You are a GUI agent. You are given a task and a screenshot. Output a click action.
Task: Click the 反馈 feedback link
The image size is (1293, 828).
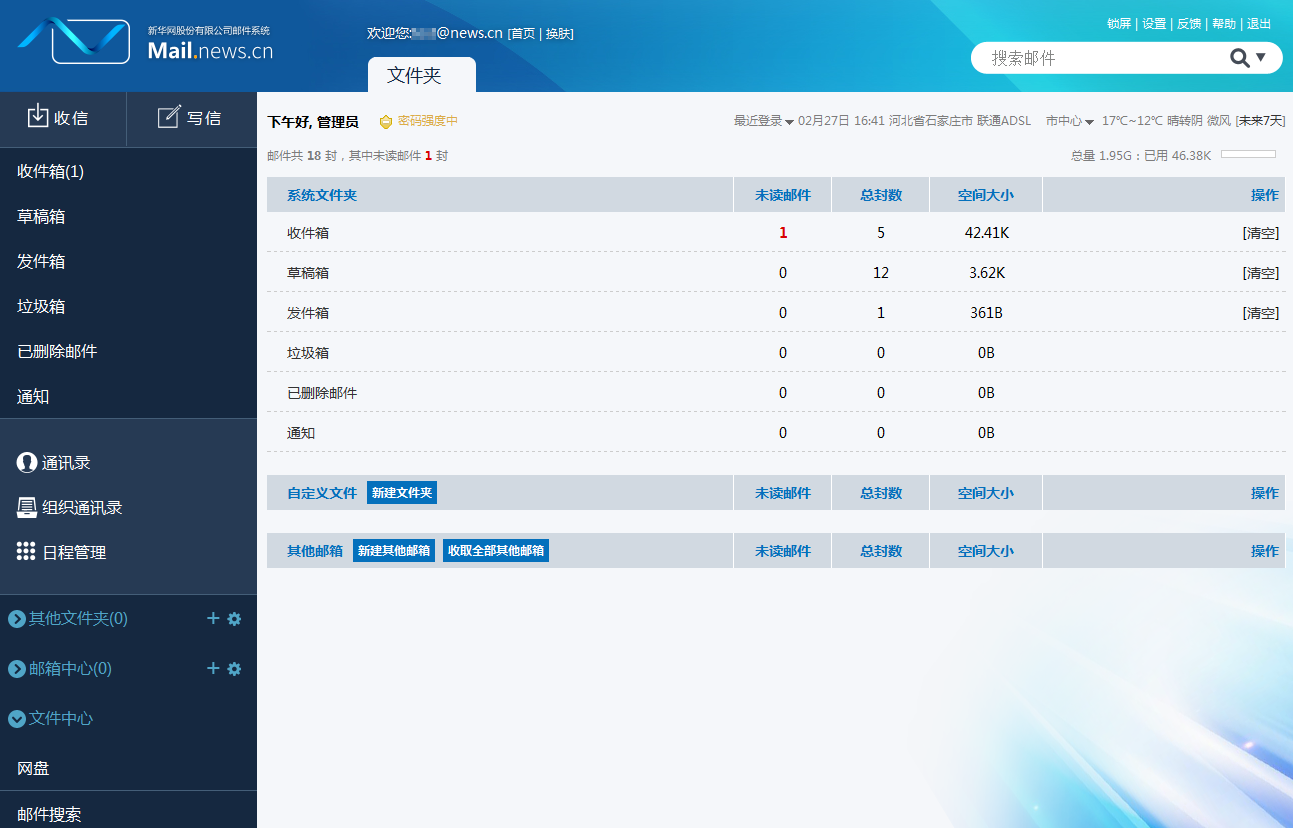pos(1189,24)
